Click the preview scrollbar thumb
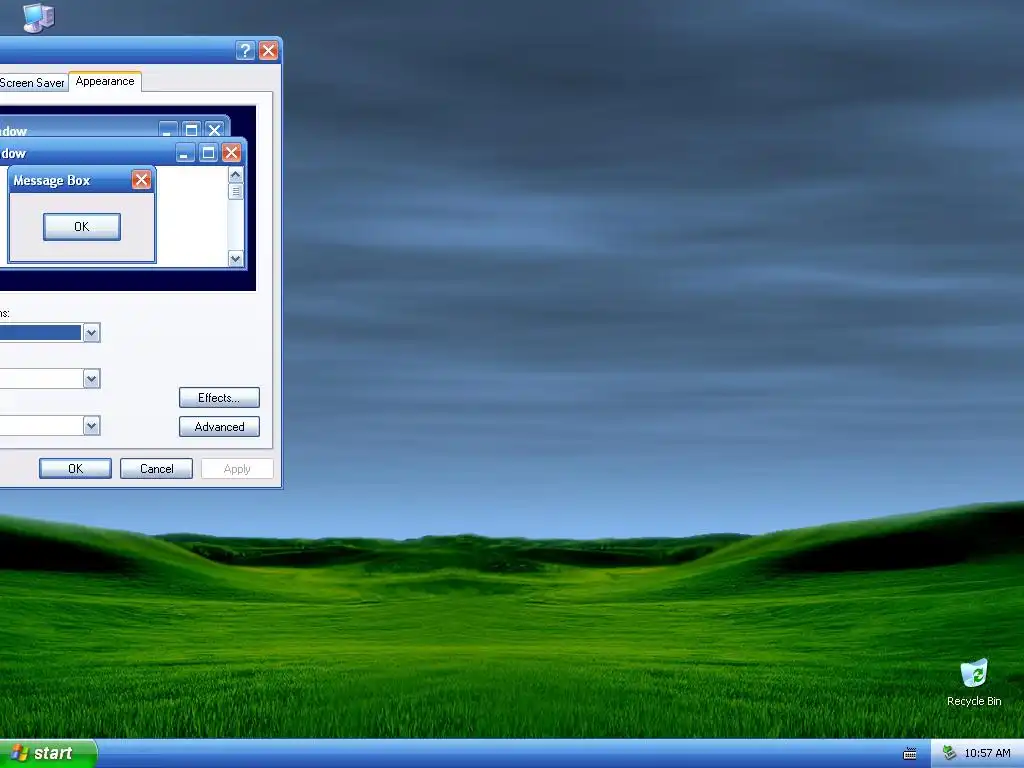The image size is (1024, 768). coord(236,191)
